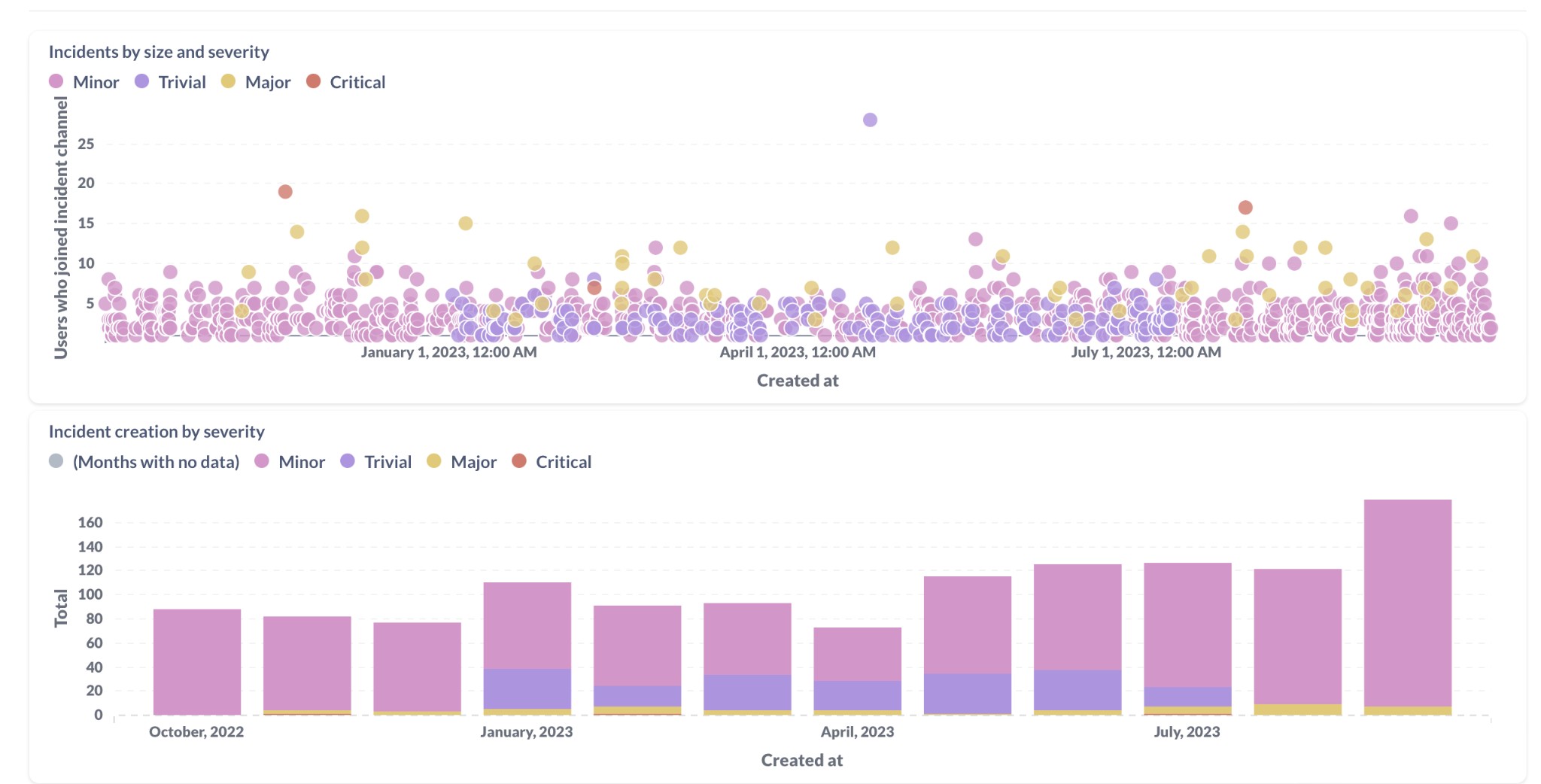Click the '(Months with no data)' legend item

[156, 462]
